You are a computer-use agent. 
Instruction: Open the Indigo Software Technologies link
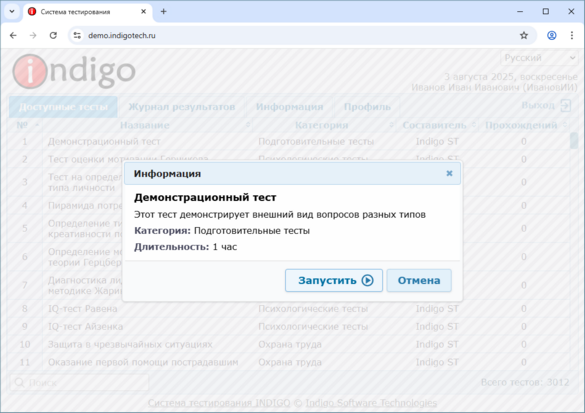click(371, 403)
